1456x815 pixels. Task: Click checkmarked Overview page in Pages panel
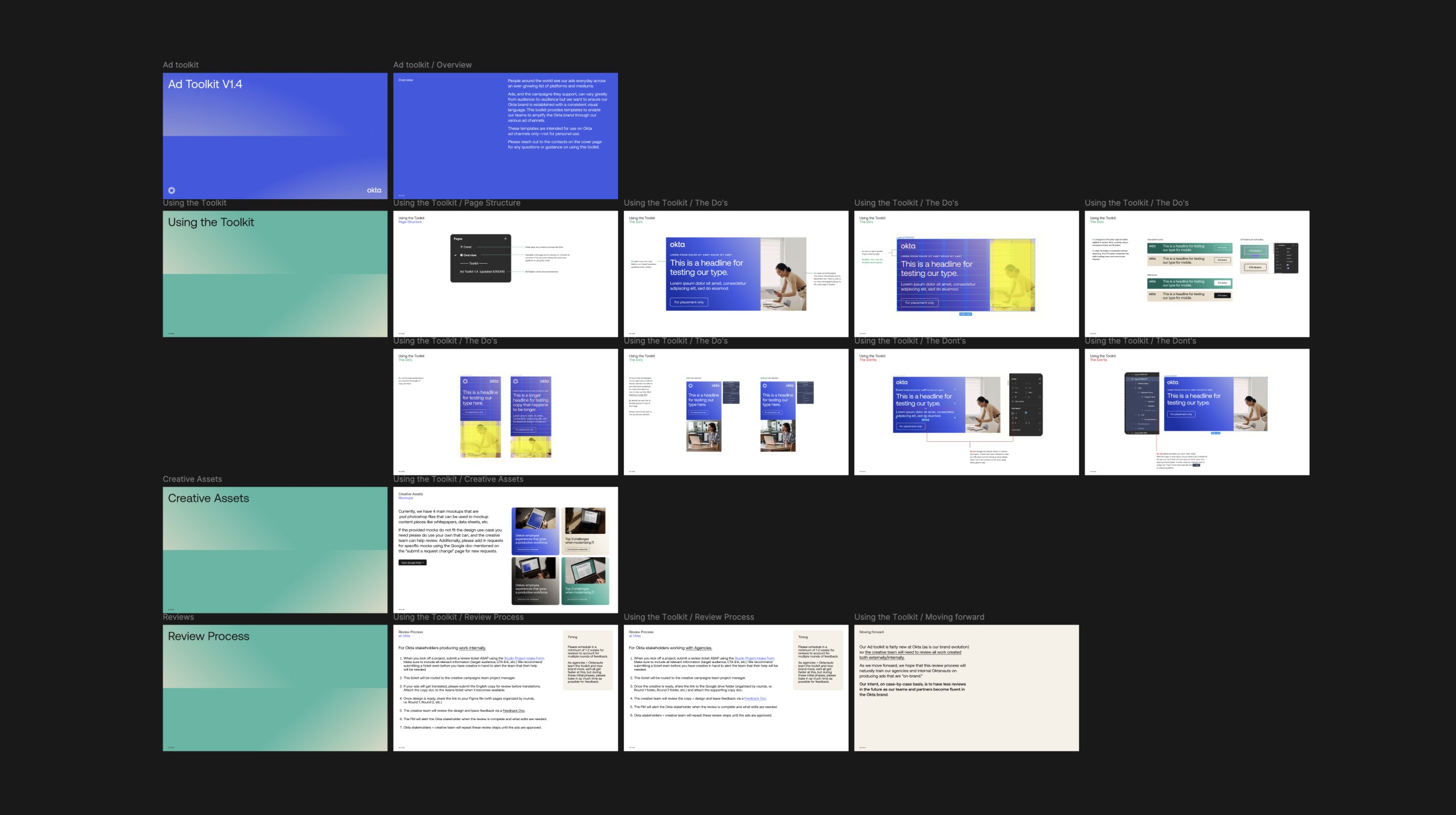coord(469,255)
